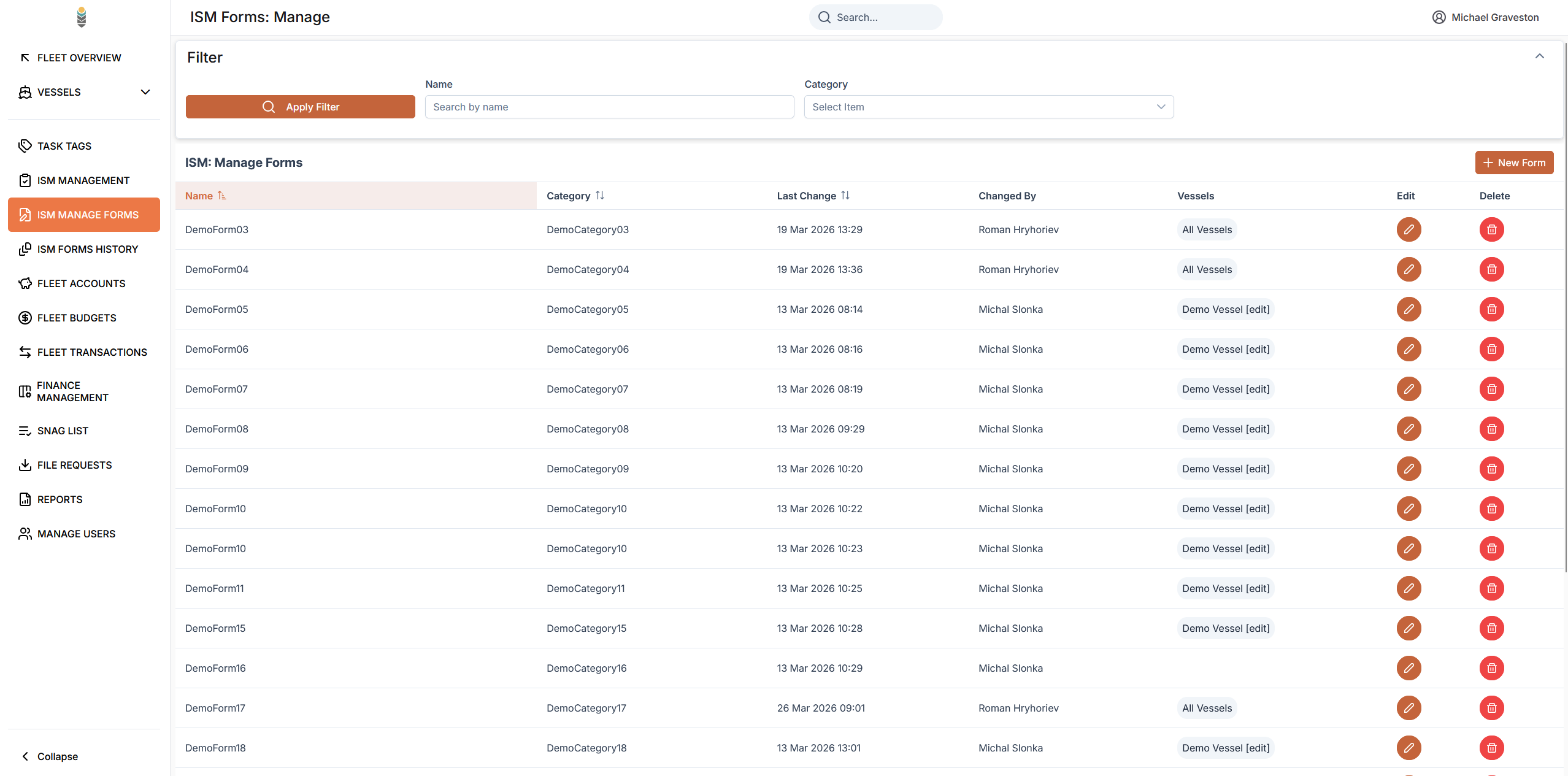The height and width of the screenshot is (776, 1568).
Task: Toggle sorting by Category column
Action: pos(599,196)
